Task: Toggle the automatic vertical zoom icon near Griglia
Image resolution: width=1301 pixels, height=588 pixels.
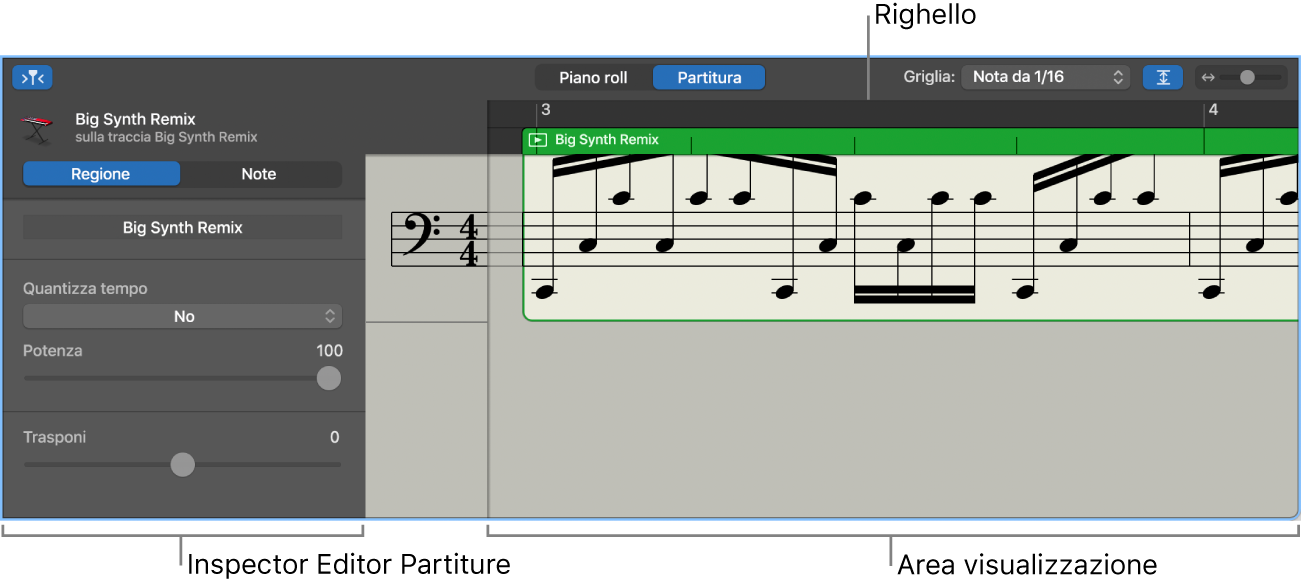Action: pyautogui.click(x=1163, y=76)
